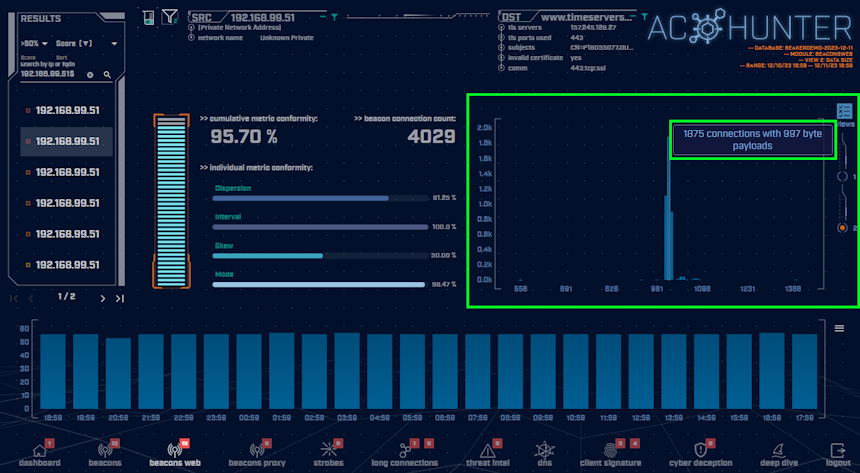The image size is (860, 473).
Task: Click the teal filter funnel beside SRC
Action: [x=334, y=18]
